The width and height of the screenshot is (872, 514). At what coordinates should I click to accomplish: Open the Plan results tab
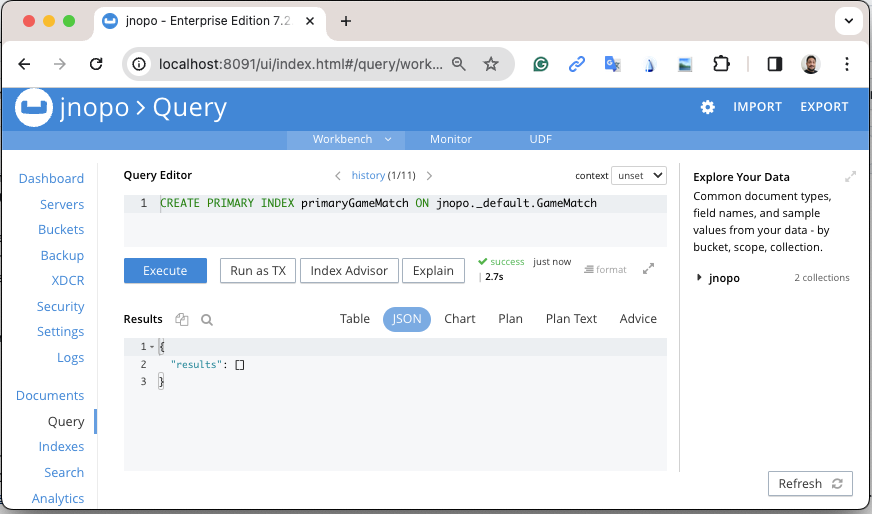[511, 319]
